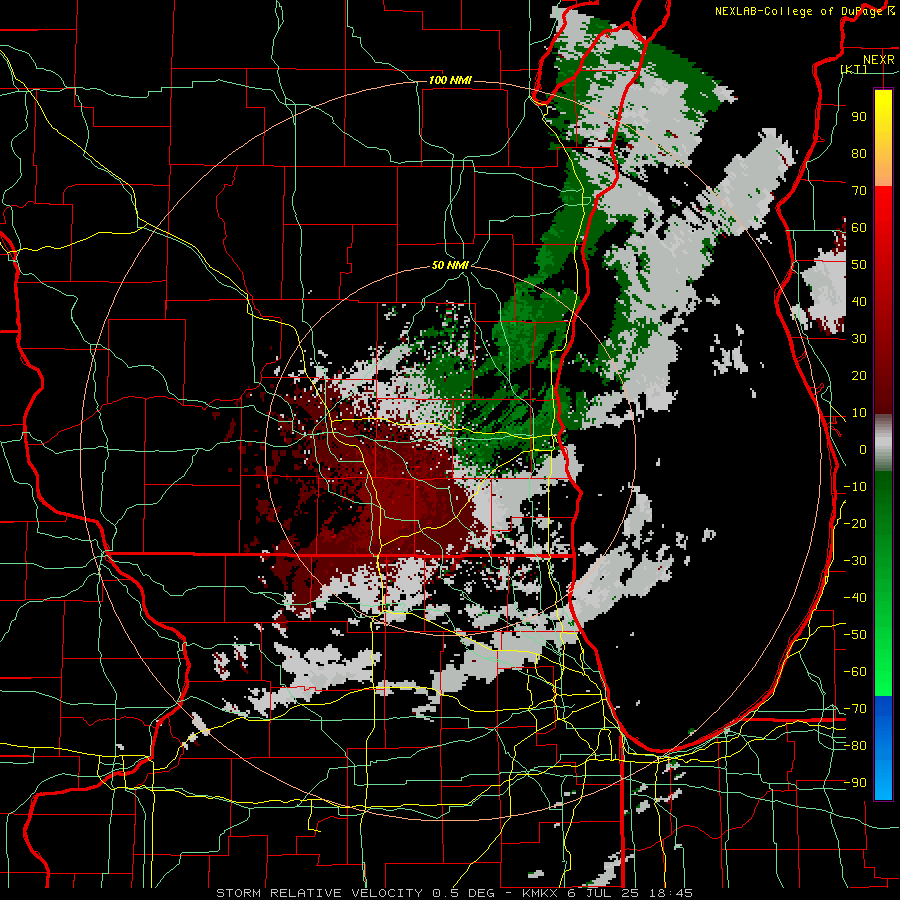Screen dimensions: 900x900
Task: Click the 30 value on velocity scale
Action: point(859,339)
